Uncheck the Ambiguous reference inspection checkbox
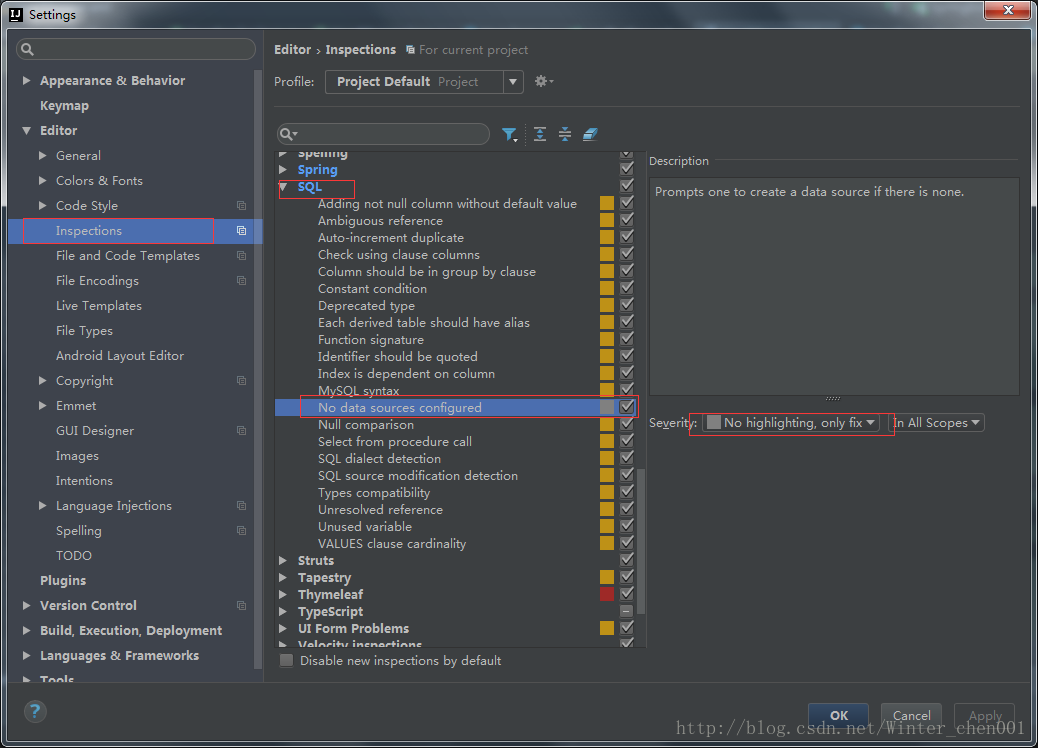 click(x=627, y=220)
